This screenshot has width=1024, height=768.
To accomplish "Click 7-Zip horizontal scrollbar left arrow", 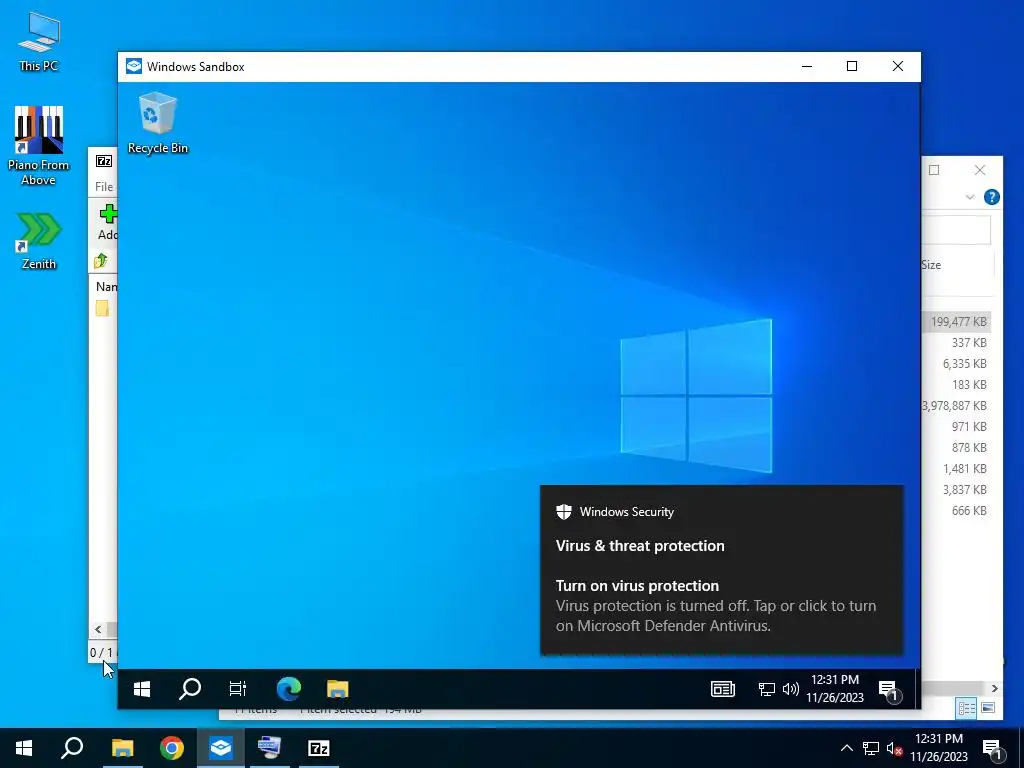I will (98, 630).
